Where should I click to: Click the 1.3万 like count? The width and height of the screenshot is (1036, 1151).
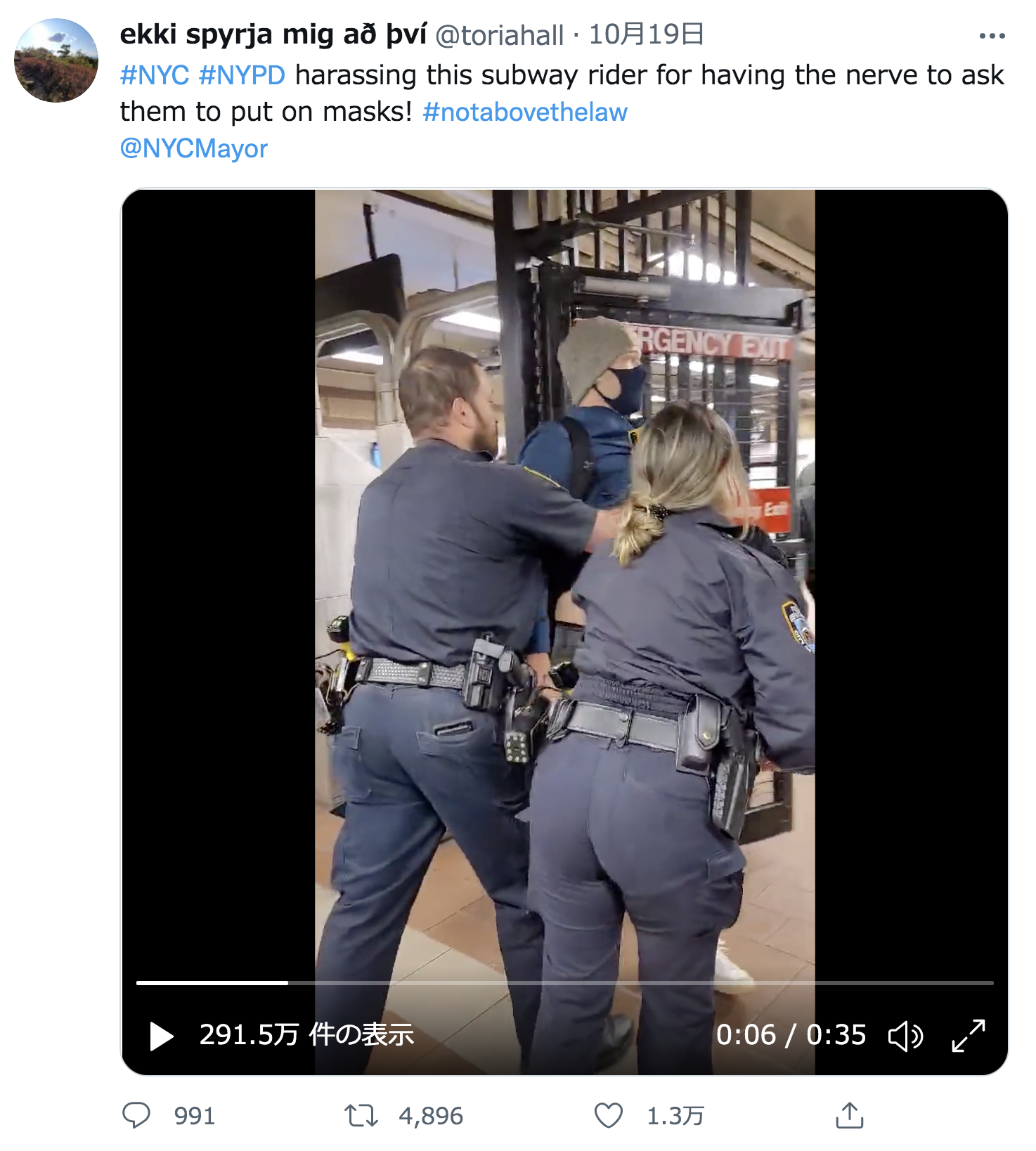(x=675, y=1116)
